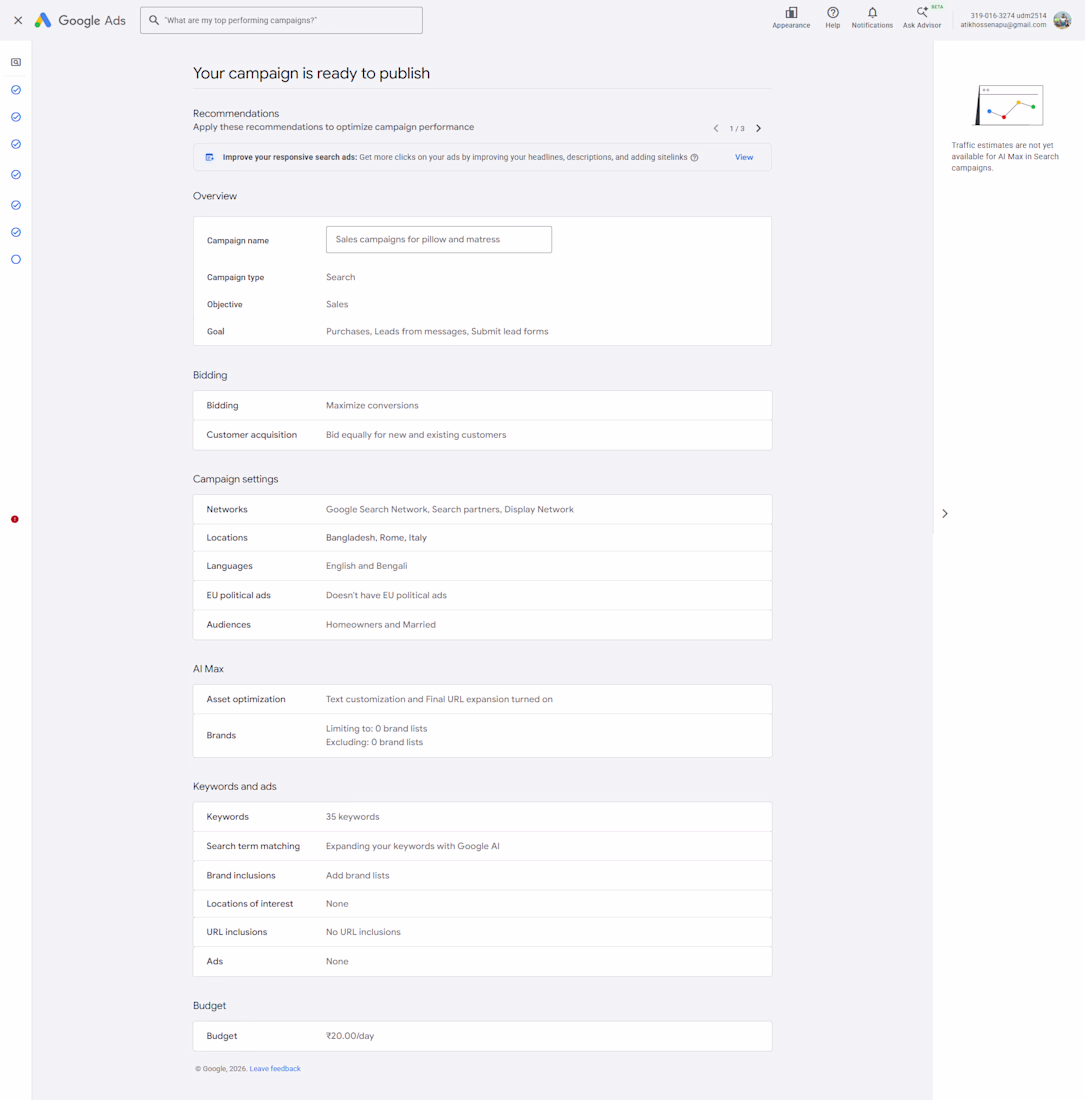Image resolution: width=1085 pixels, height=1100 pixels.
Task: Open the top overview icon in the left step rail
Action: 16,62
